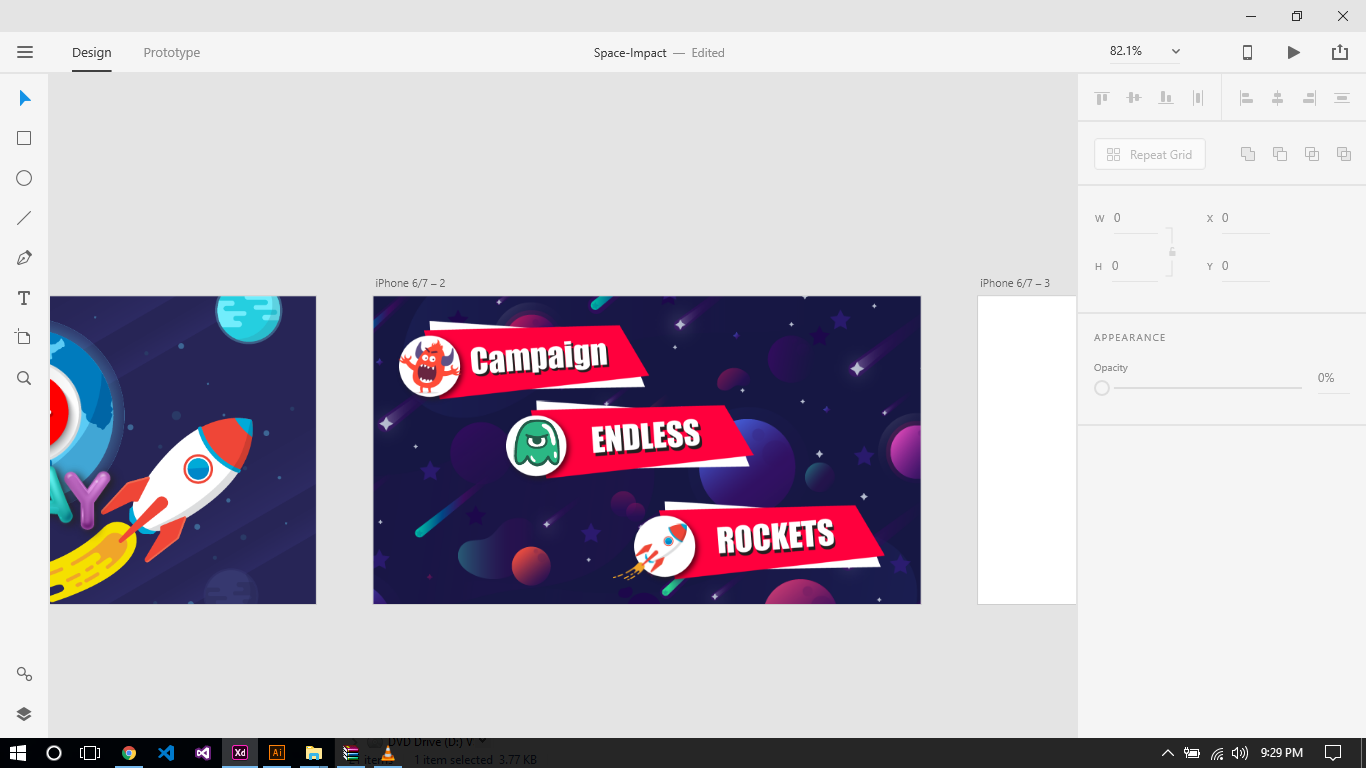Select the Pen tool
The height and width of the screenshot is (768, 1366).
click(24, 258)
